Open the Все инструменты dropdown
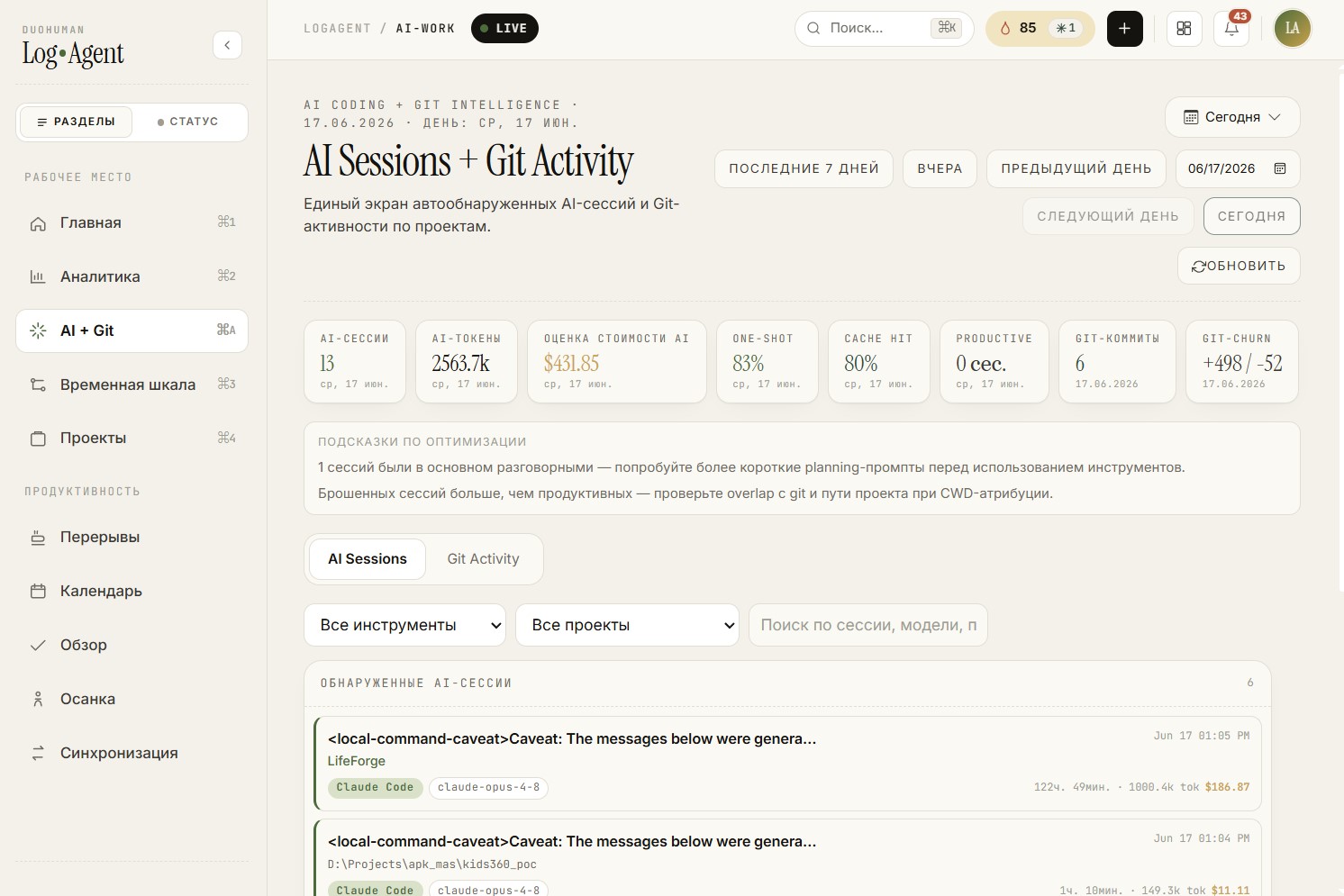The image size is (1344, 896). point(404,625)
